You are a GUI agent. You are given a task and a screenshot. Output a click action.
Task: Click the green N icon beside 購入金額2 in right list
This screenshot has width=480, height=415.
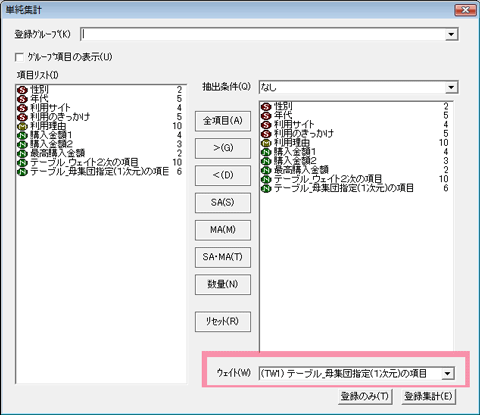[266, 161]
